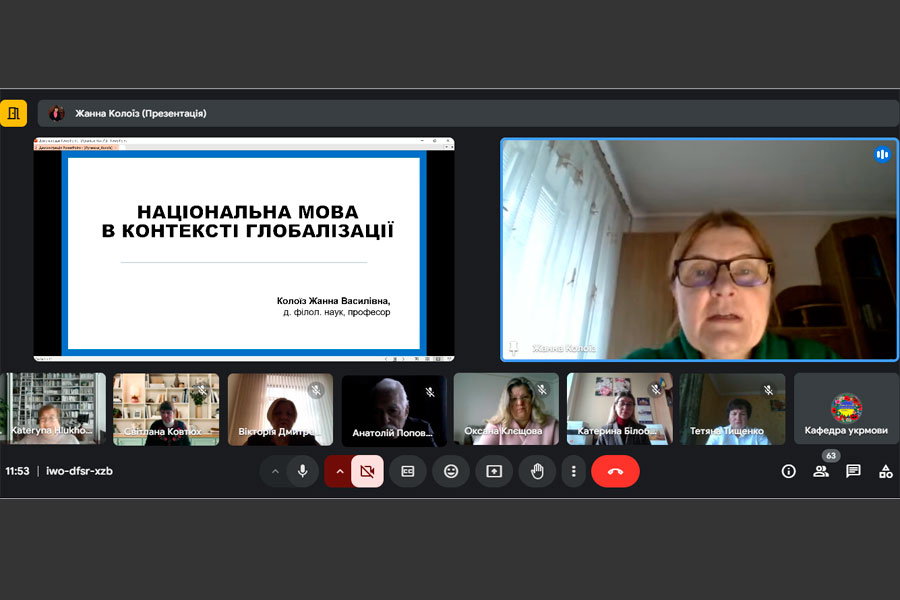Select Оксана Клєщова video thumbnail
Viewport: 900px width, 600px height.
(506, 409)
